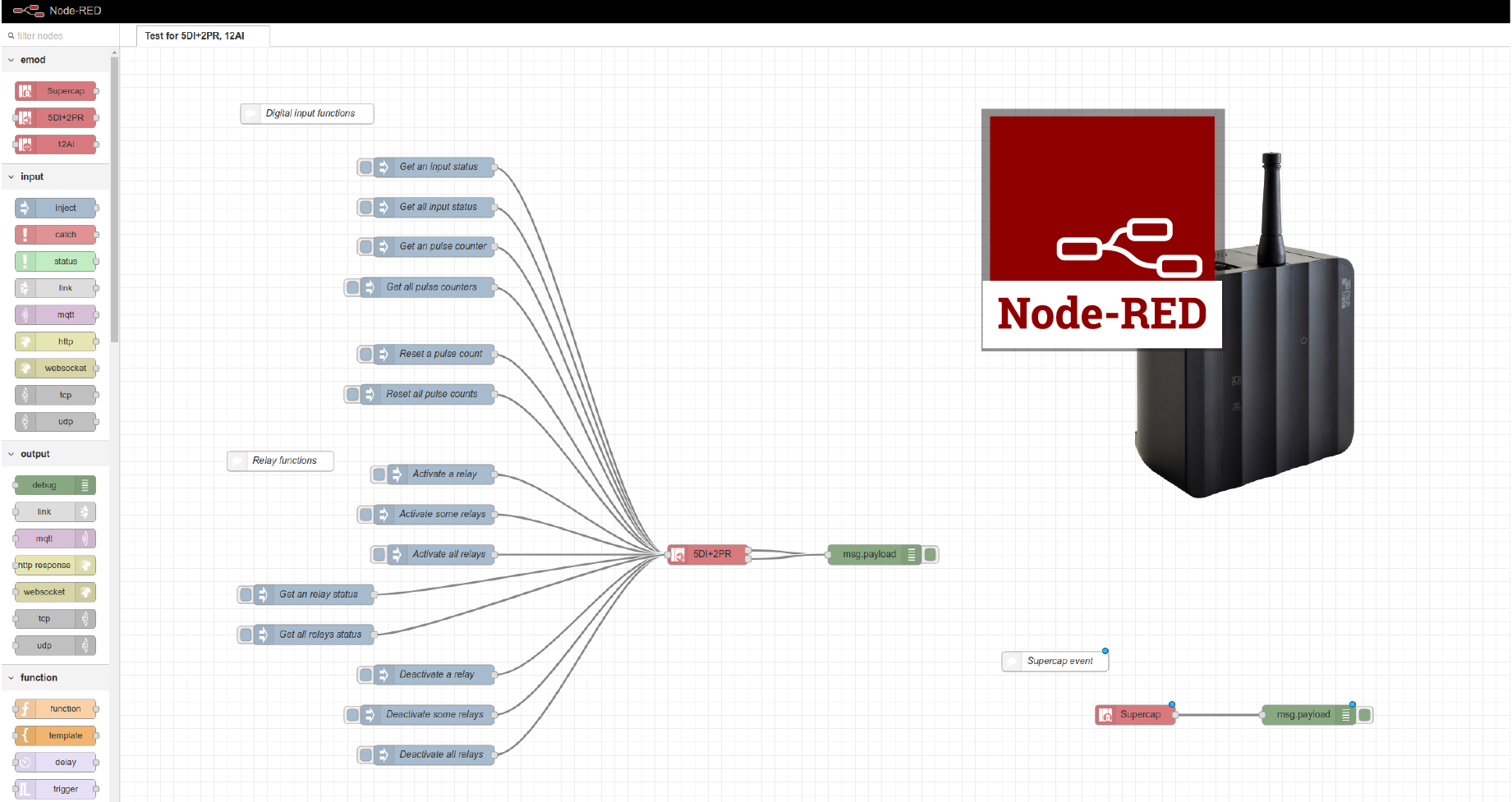Pick the trigger palette node

tap(56, 790)
